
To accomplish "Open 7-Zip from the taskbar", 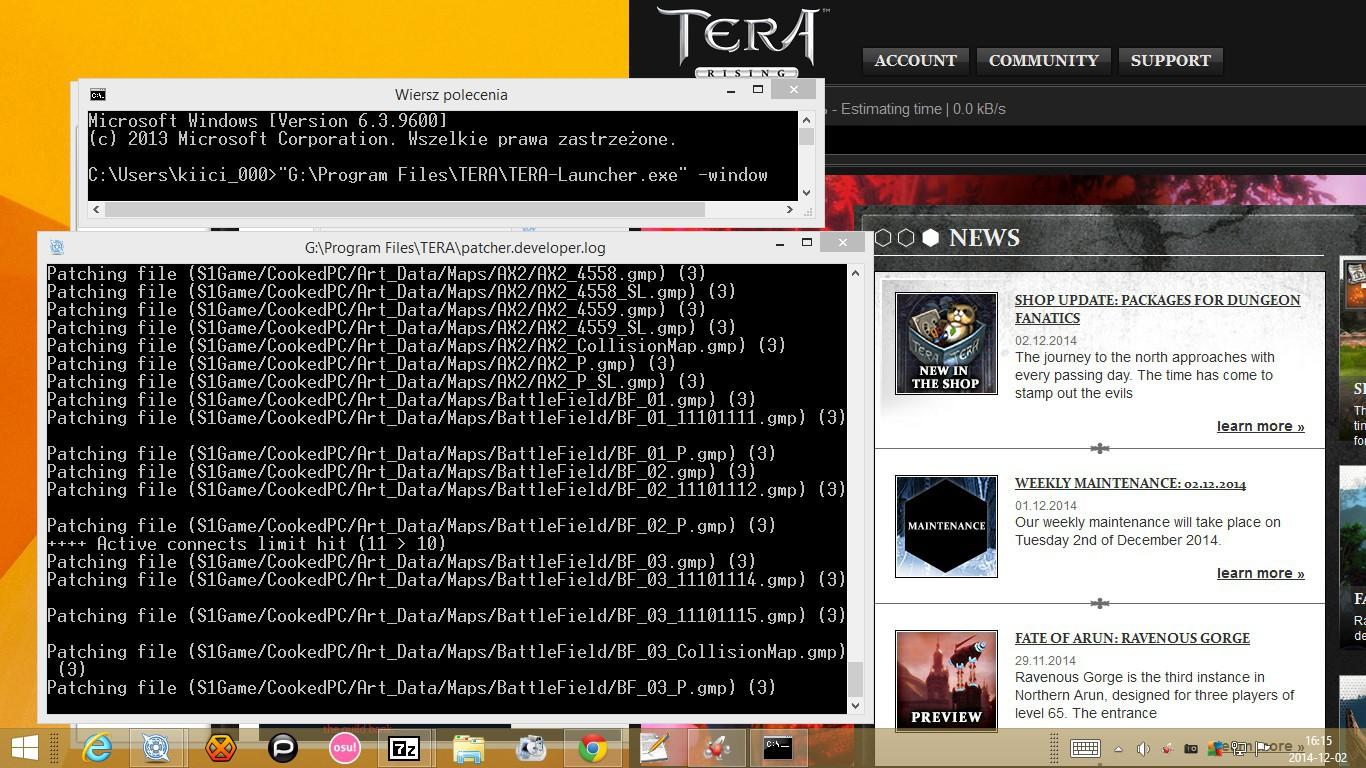I will 404,747.
